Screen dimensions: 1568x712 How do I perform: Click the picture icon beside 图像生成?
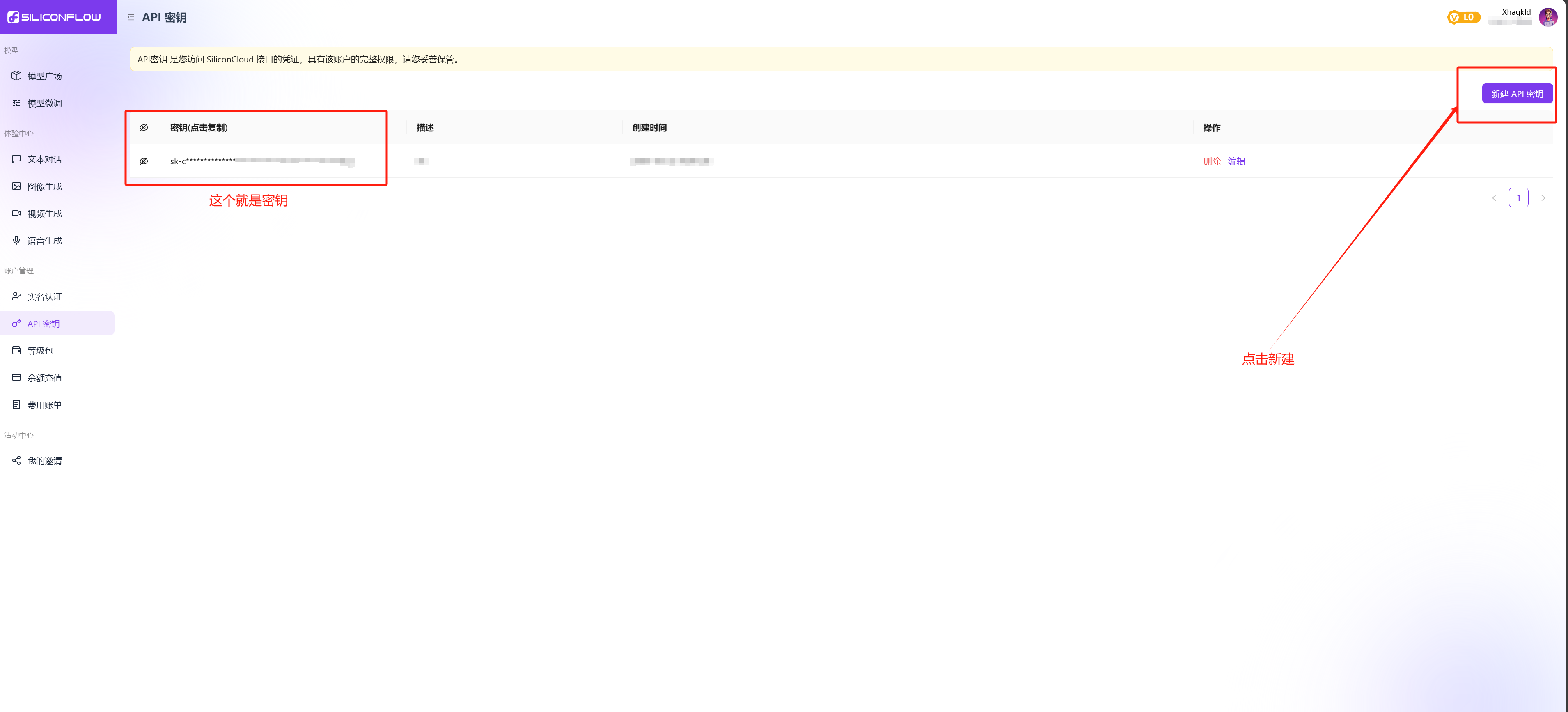[16, 186]
